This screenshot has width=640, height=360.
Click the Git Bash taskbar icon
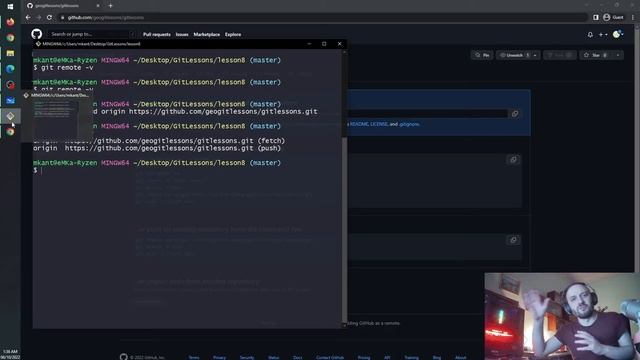coord(10,116)
